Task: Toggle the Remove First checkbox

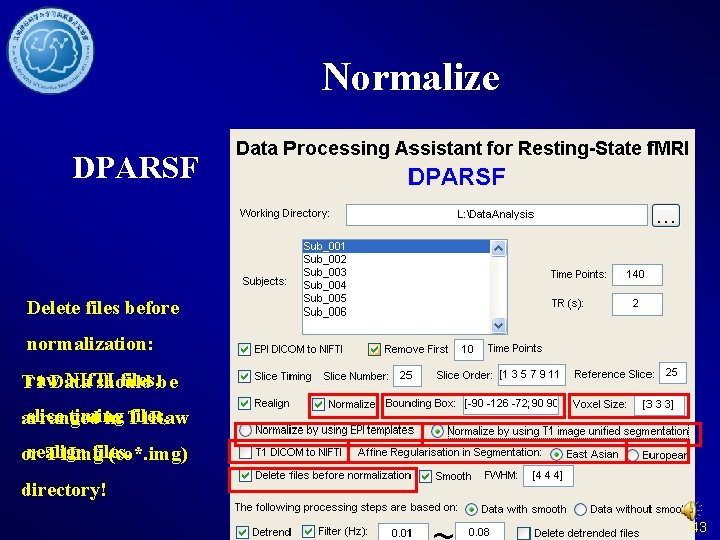Action: click(374, 349)
